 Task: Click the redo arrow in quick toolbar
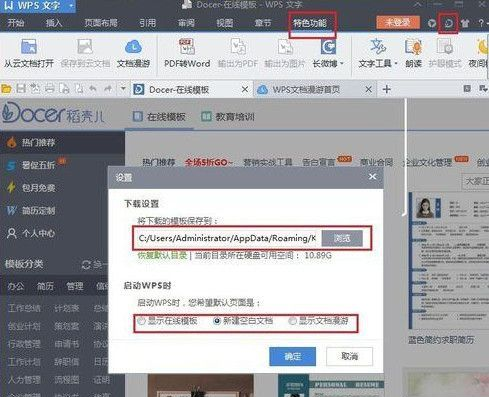[108, 89]
